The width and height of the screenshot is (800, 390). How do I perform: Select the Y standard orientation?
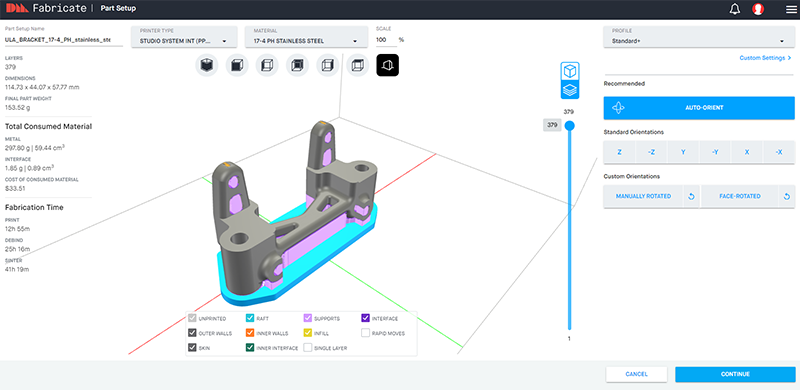click(x=683, y=152)
